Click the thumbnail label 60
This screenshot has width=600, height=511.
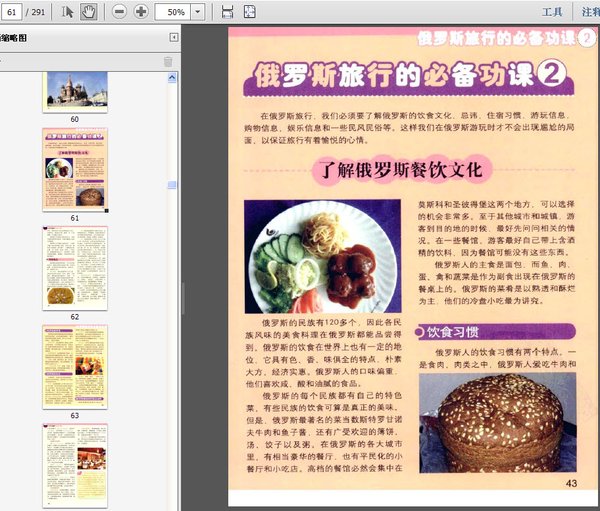click(x=75, y=119)
